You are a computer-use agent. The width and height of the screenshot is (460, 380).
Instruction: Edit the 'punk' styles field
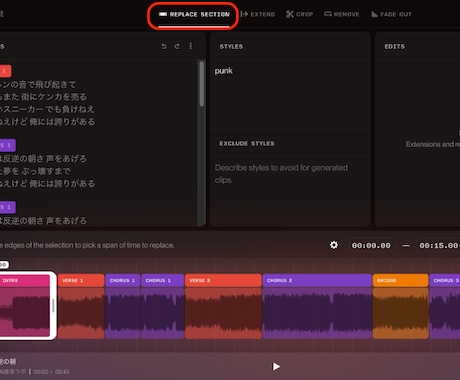(290, 95)
